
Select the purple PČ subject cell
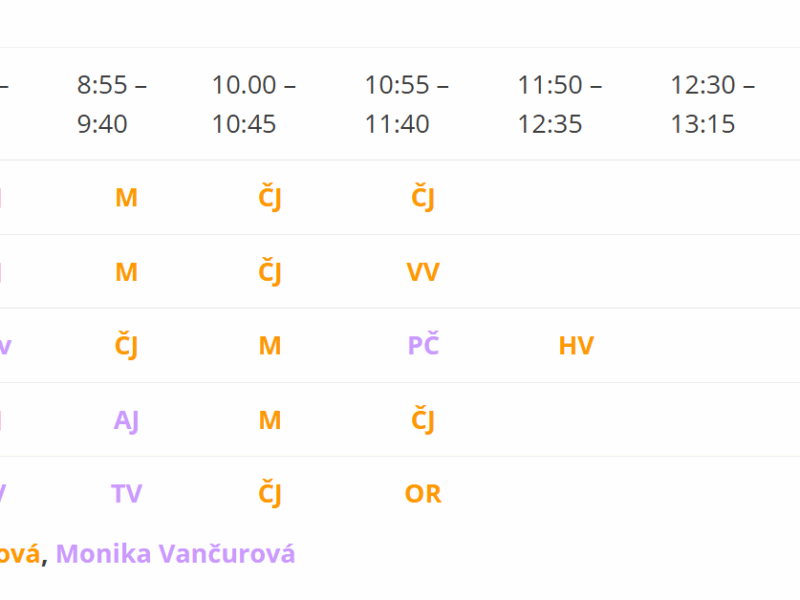pyautogui.click(x=423, y=346)
